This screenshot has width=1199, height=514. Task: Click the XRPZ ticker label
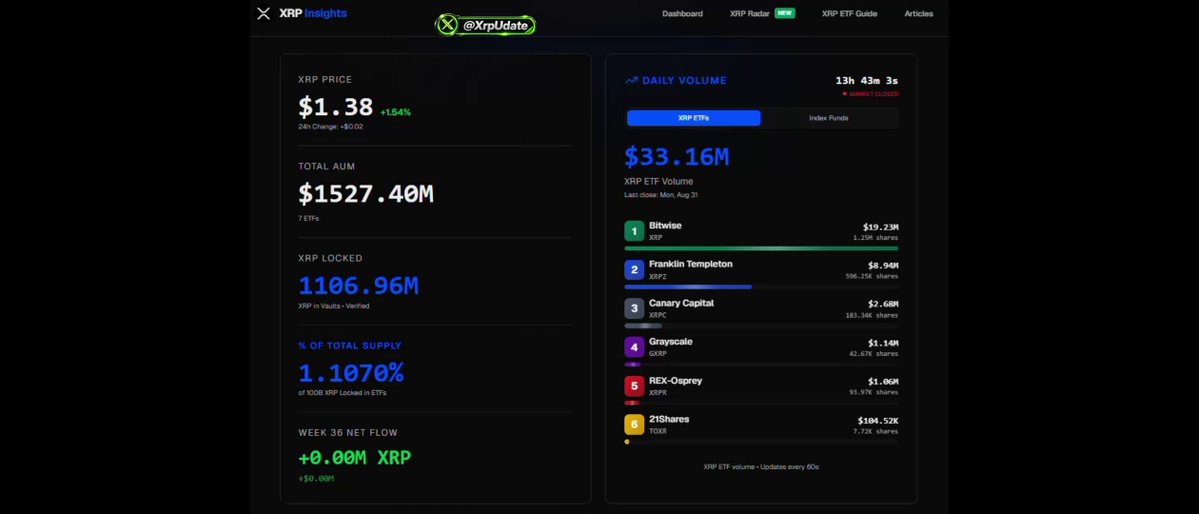pos(658,276)
